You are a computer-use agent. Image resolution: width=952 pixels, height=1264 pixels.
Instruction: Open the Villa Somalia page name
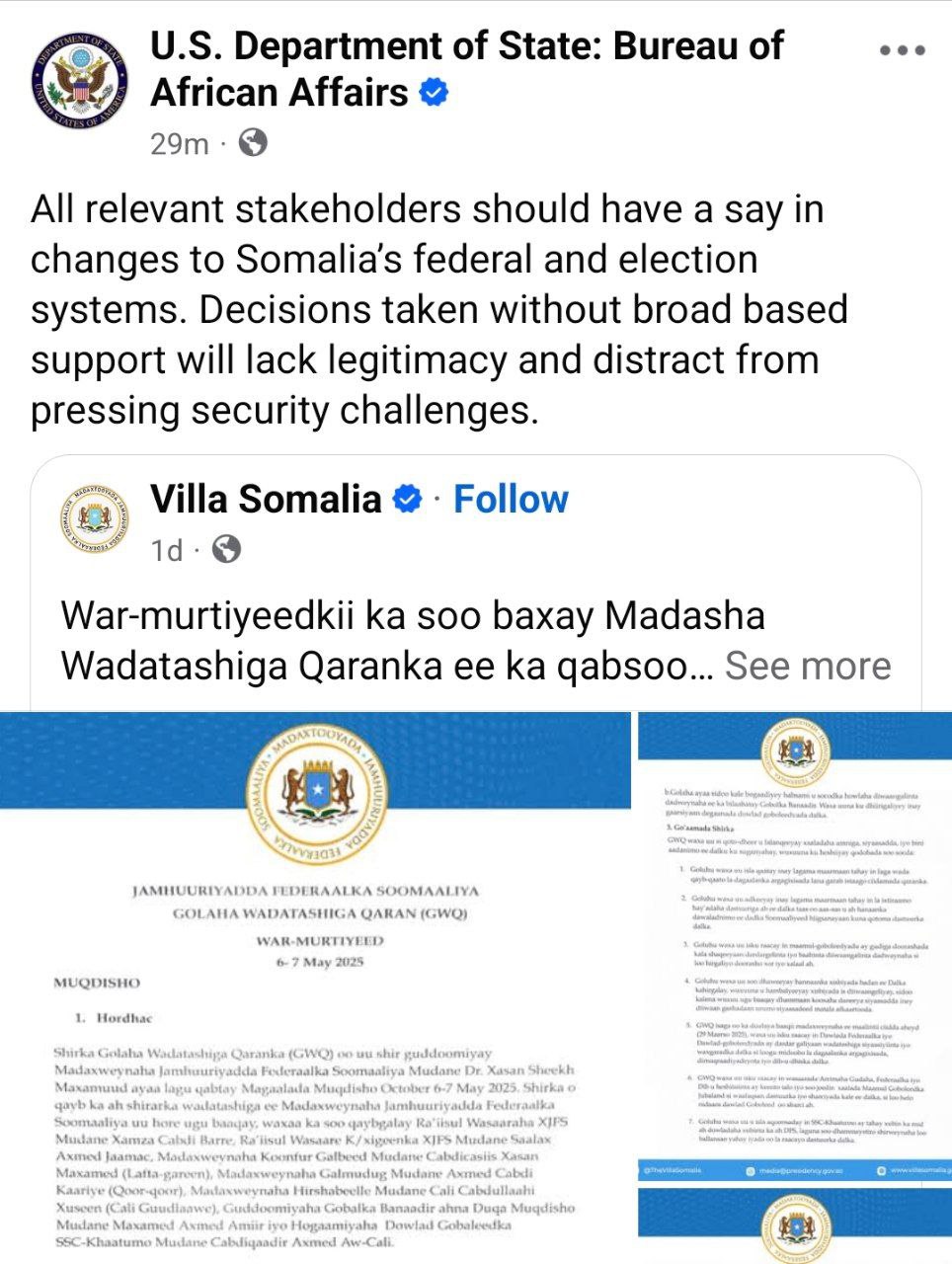[x=266, y=500]
